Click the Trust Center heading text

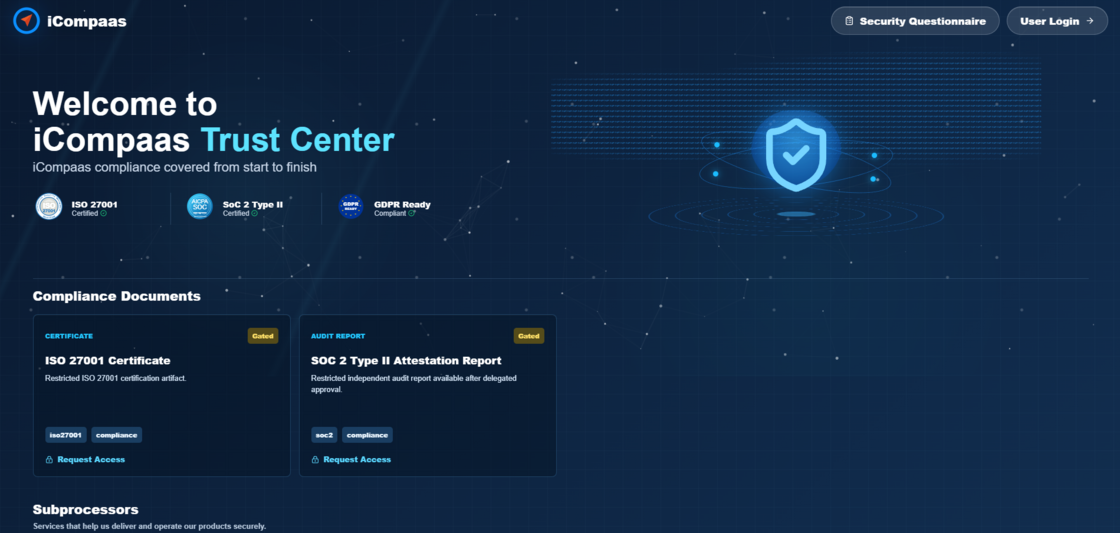point(297,140)
